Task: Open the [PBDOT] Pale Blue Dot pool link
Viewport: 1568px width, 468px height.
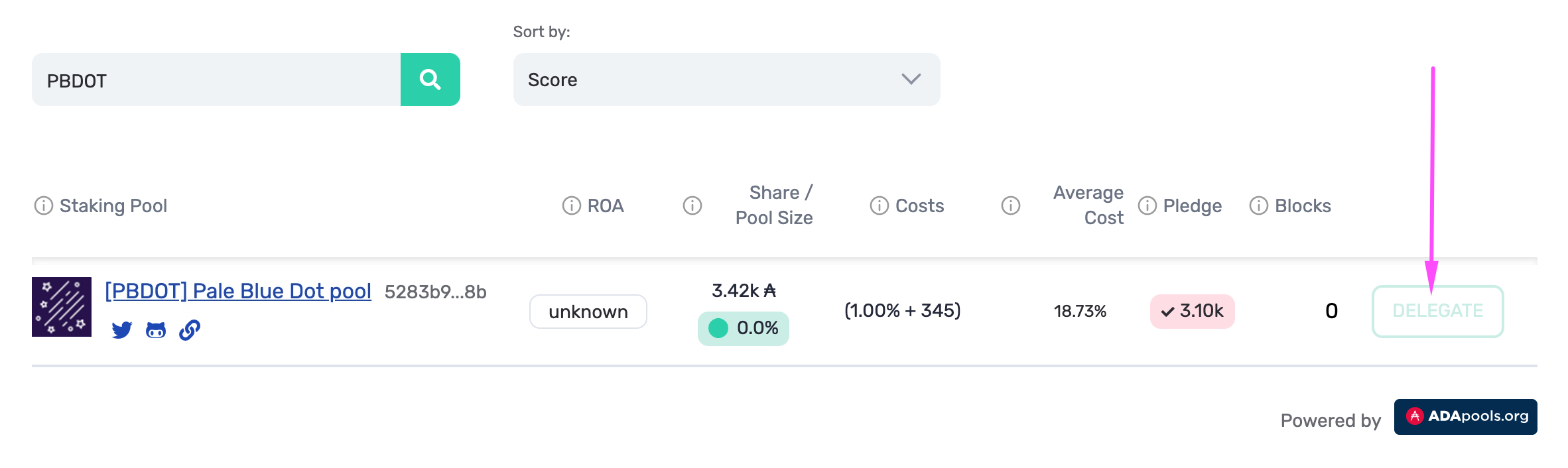Action: point(238,291)
